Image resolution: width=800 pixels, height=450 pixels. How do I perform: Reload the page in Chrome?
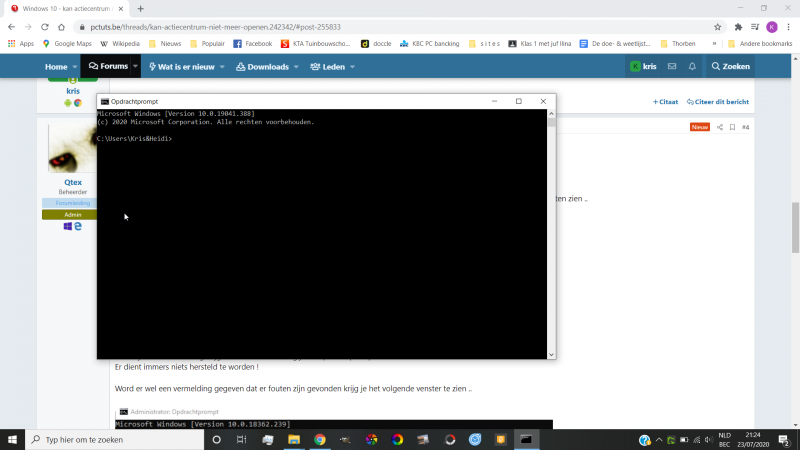[x=45, y=27]
